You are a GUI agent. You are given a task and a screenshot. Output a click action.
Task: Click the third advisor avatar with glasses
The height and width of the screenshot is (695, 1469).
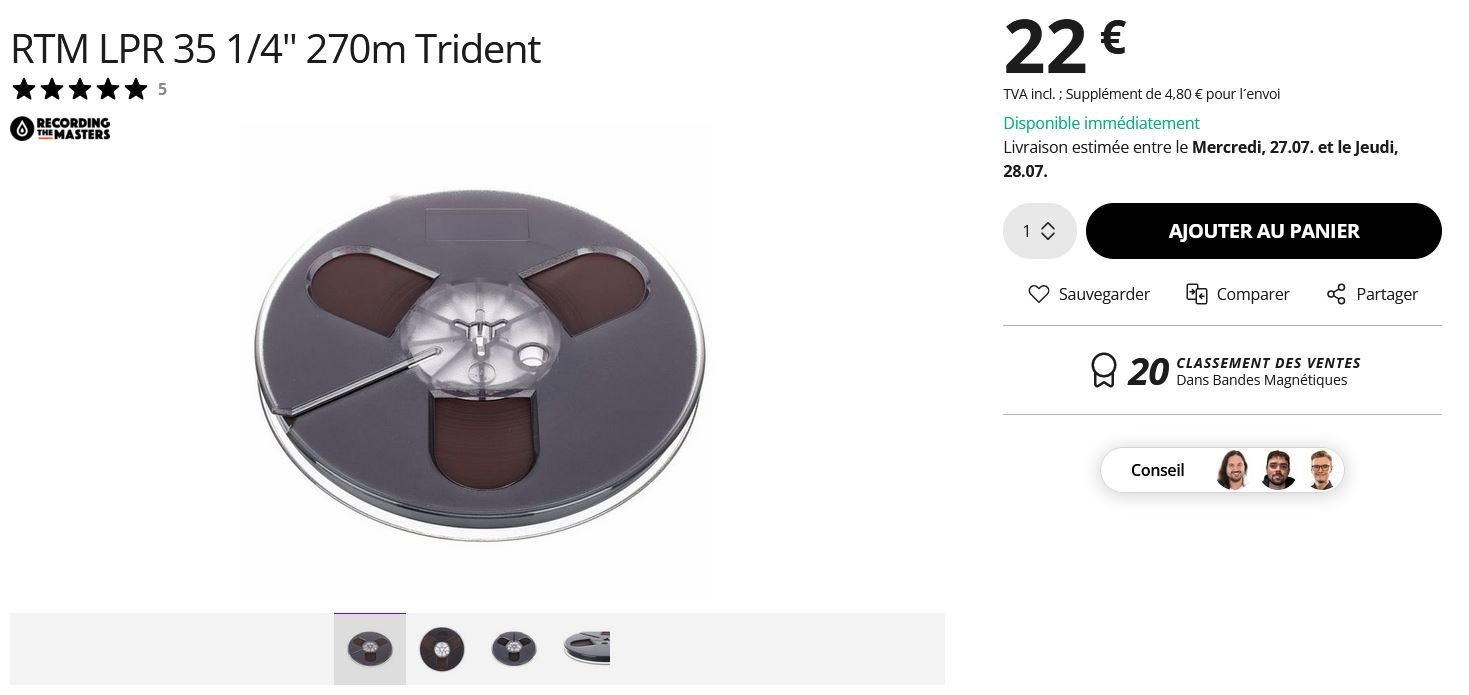(x=1321, y=470)
